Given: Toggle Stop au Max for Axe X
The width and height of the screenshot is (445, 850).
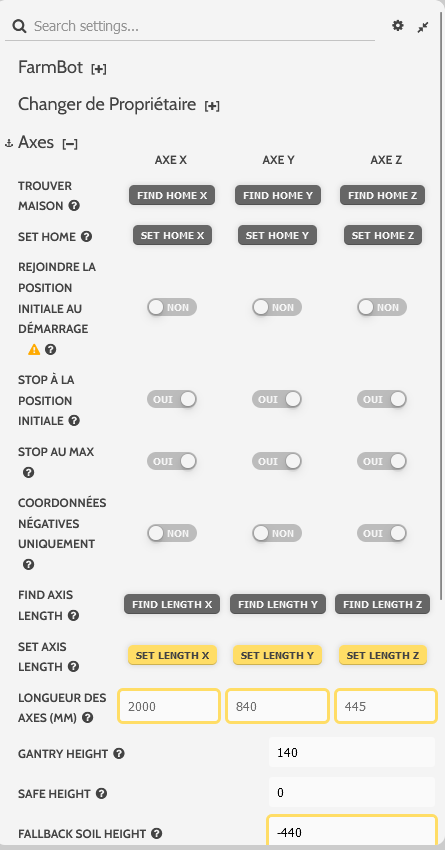Looking at the screenshot, I should 172,461.
